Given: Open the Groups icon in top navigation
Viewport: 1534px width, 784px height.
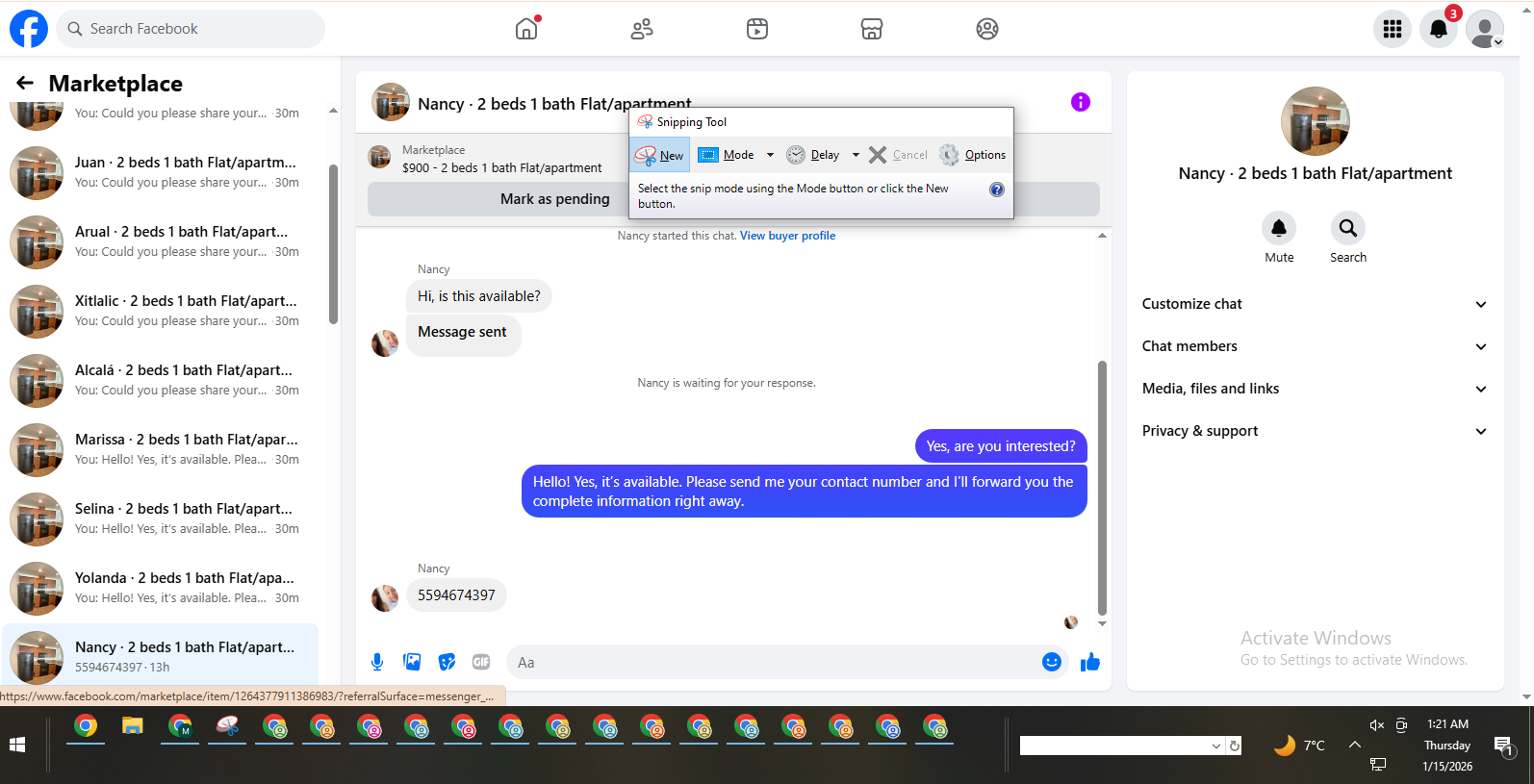Looking at the screenshot, I should click(987, 29).
